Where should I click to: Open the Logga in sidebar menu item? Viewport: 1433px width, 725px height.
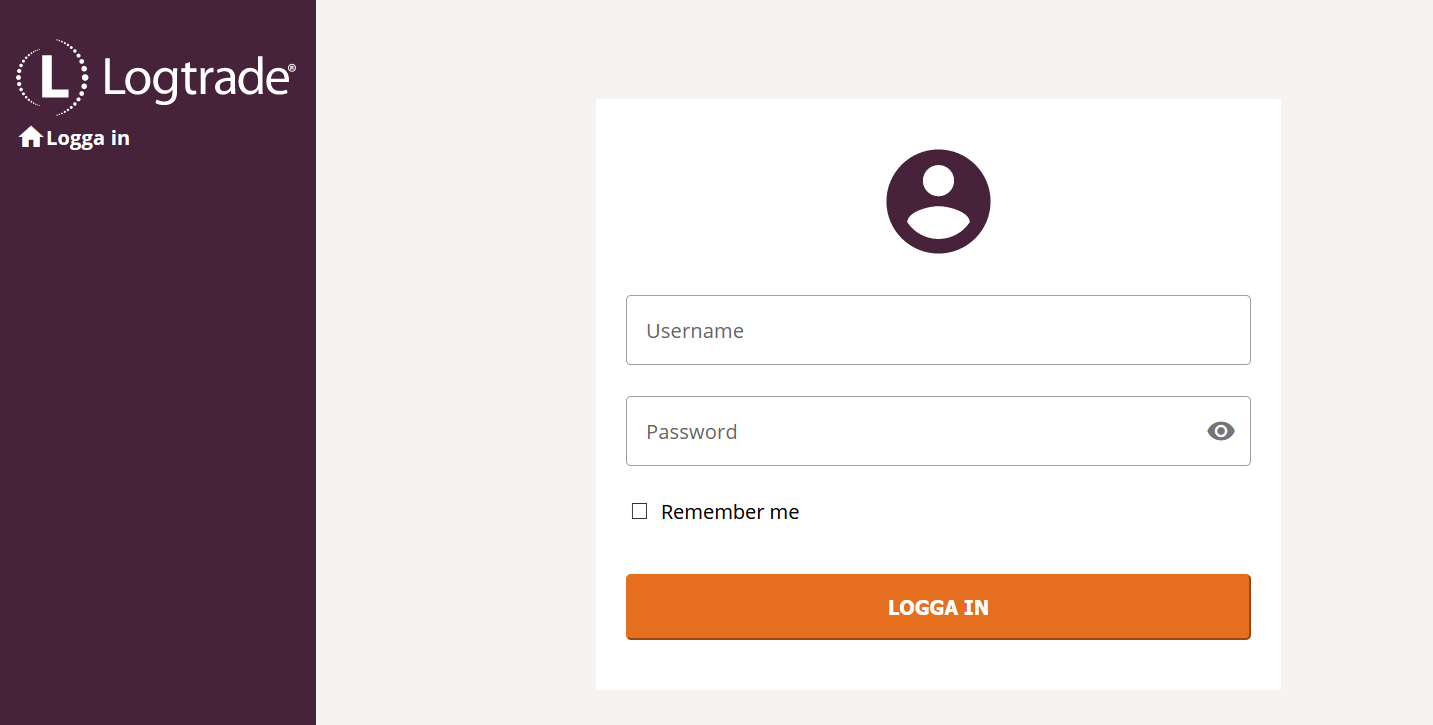(88, 138)
